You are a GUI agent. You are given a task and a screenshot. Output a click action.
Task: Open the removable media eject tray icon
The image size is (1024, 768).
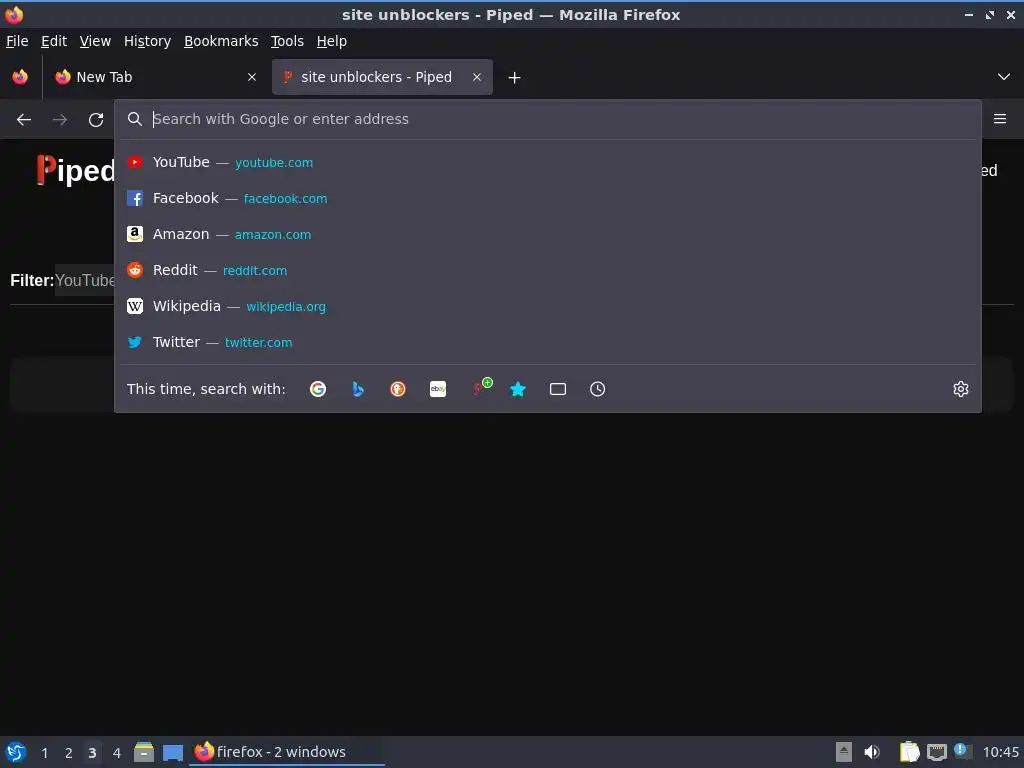point(844,752)
